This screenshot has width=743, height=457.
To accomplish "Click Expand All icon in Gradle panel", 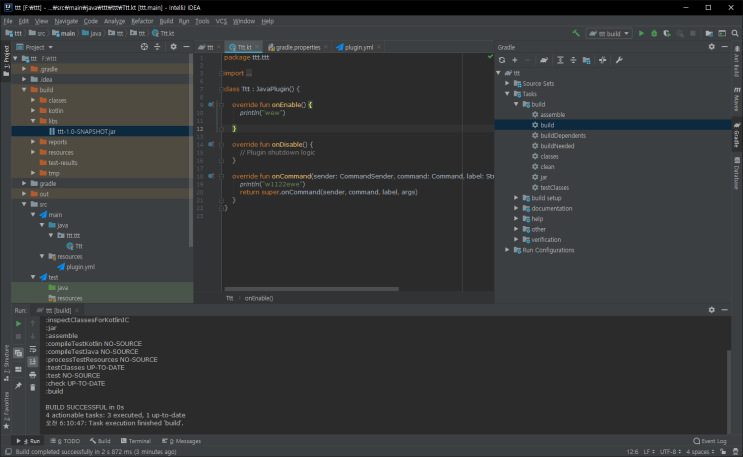I will 560,60.
